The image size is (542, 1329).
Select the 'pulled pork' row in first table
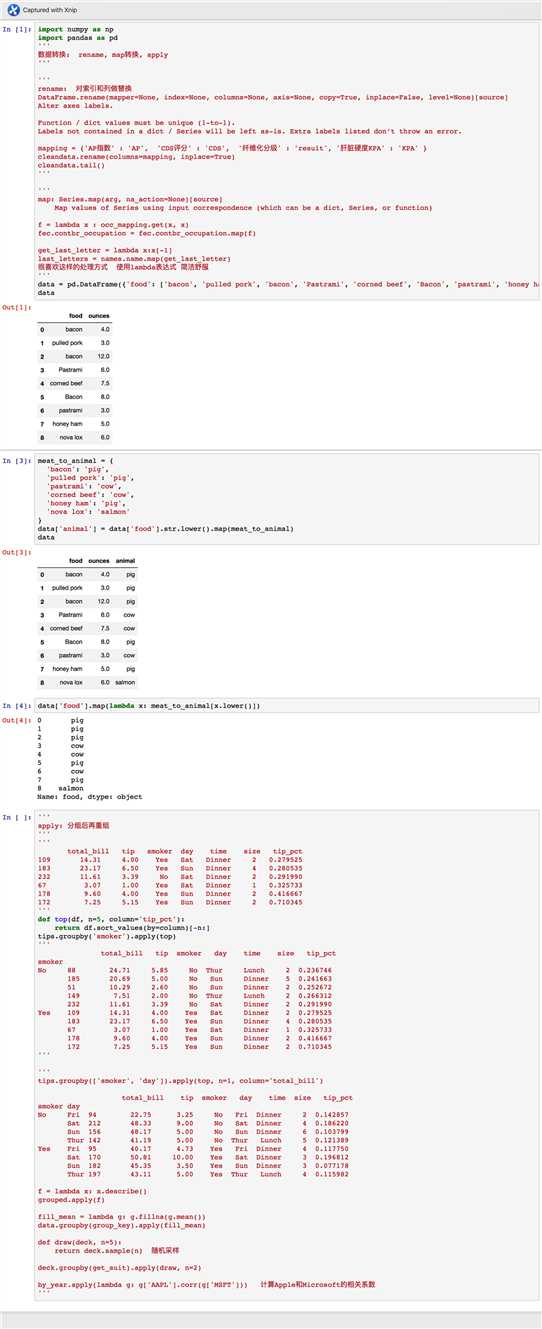(75, 342)
